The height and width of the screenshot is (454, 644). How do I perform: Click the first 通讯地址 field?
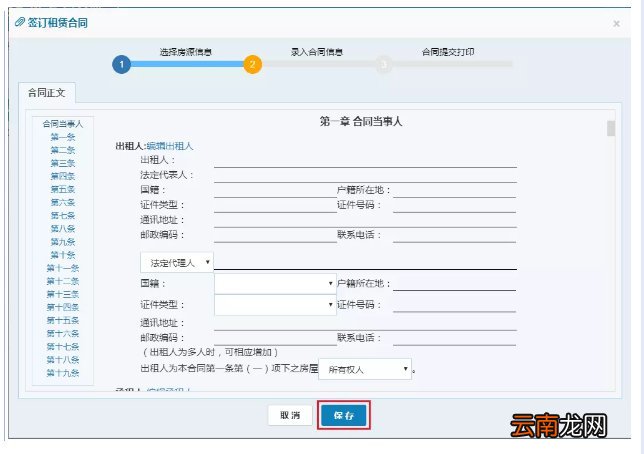365,221
